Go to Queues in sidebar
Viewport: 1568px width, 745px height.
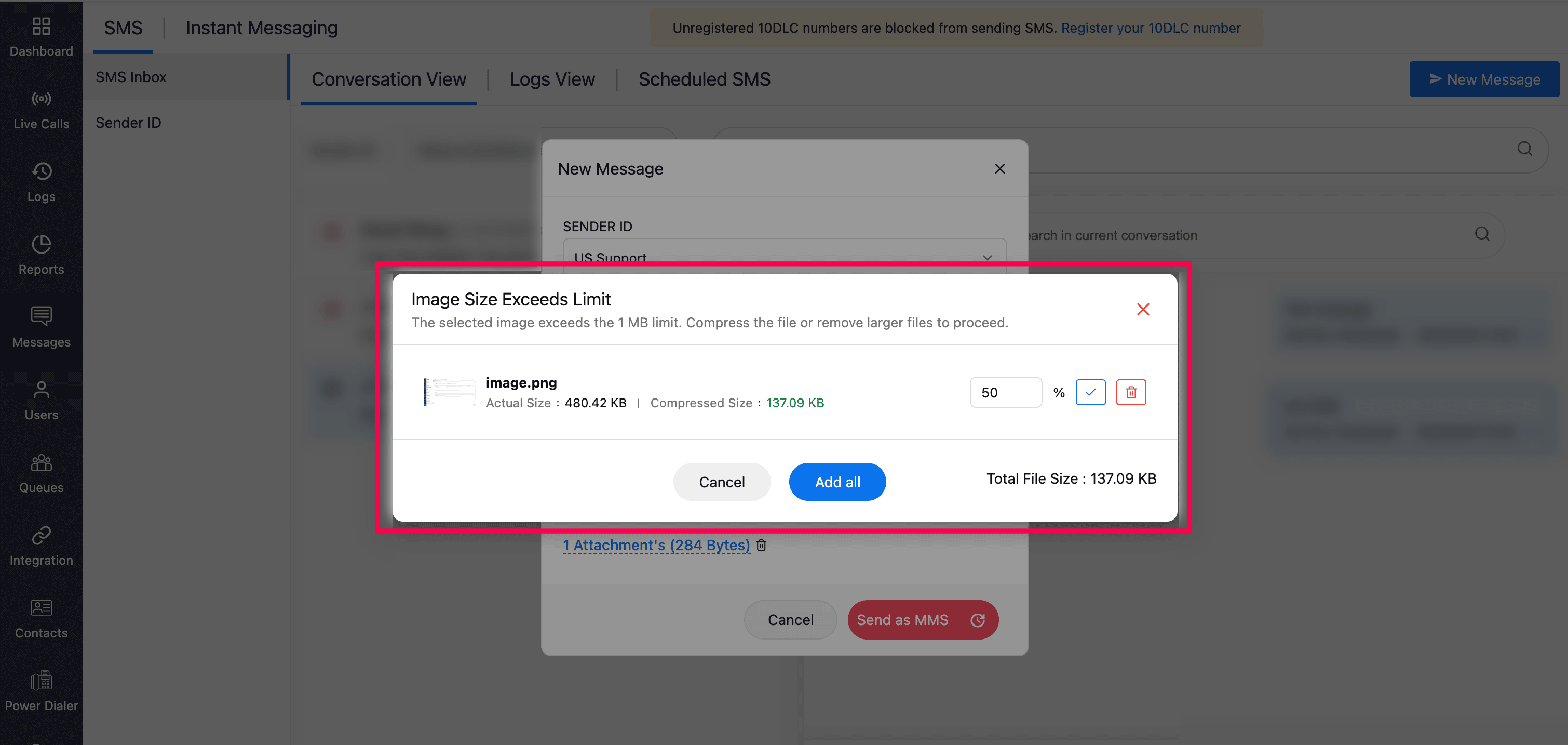click(42, 473)
